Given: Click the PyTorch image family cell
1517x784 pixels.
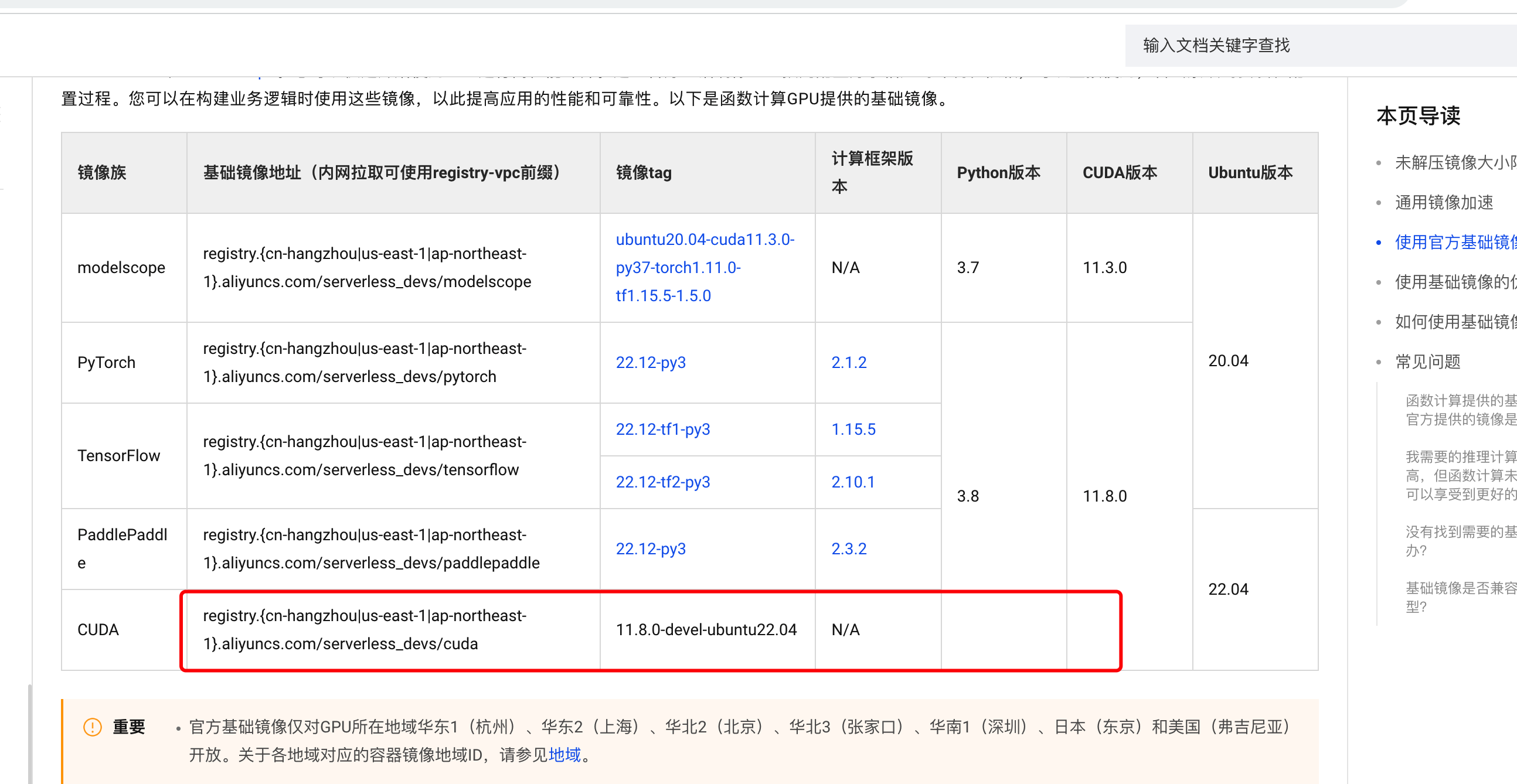Looking at the screenshot, I should tap(124, 363).
